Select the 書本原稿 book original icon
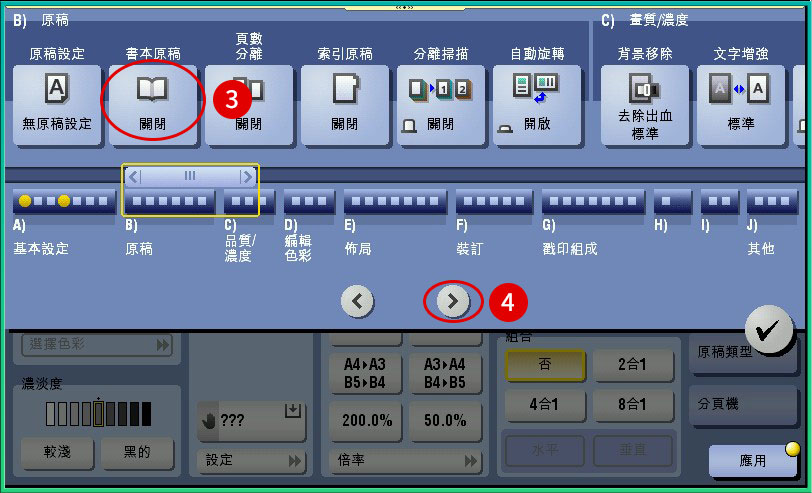Image resolution: width=812 pixels, height=493 pixels. [153, 104]
